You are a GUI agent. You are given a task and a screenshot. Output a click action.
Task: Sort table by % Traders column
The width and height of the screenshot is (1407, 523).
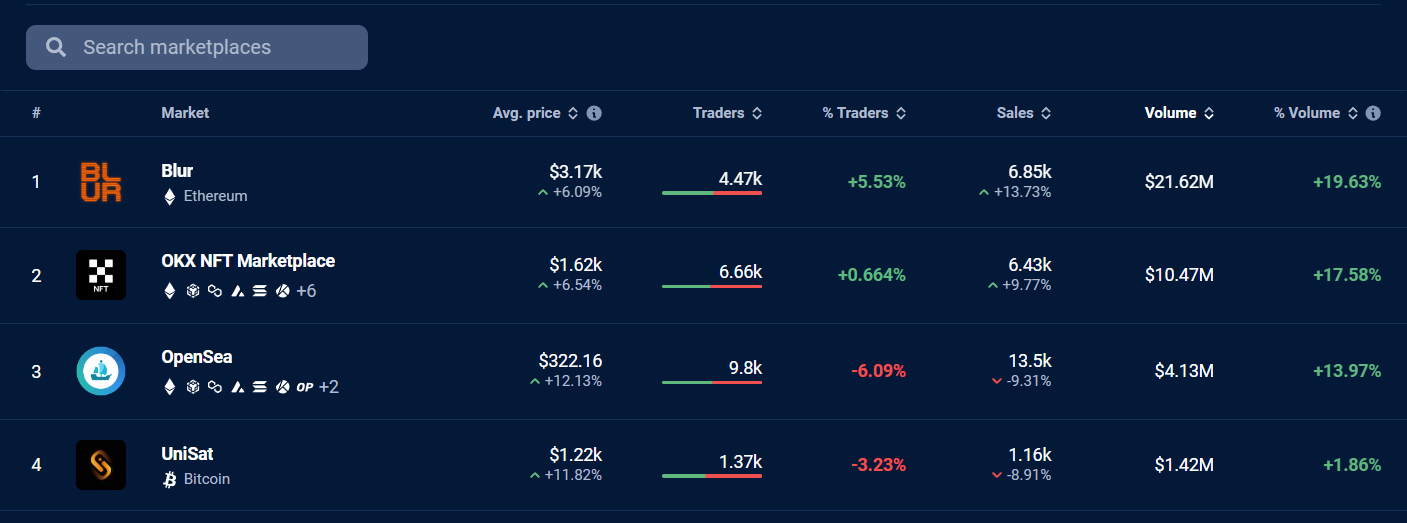(x=864, y=113)
